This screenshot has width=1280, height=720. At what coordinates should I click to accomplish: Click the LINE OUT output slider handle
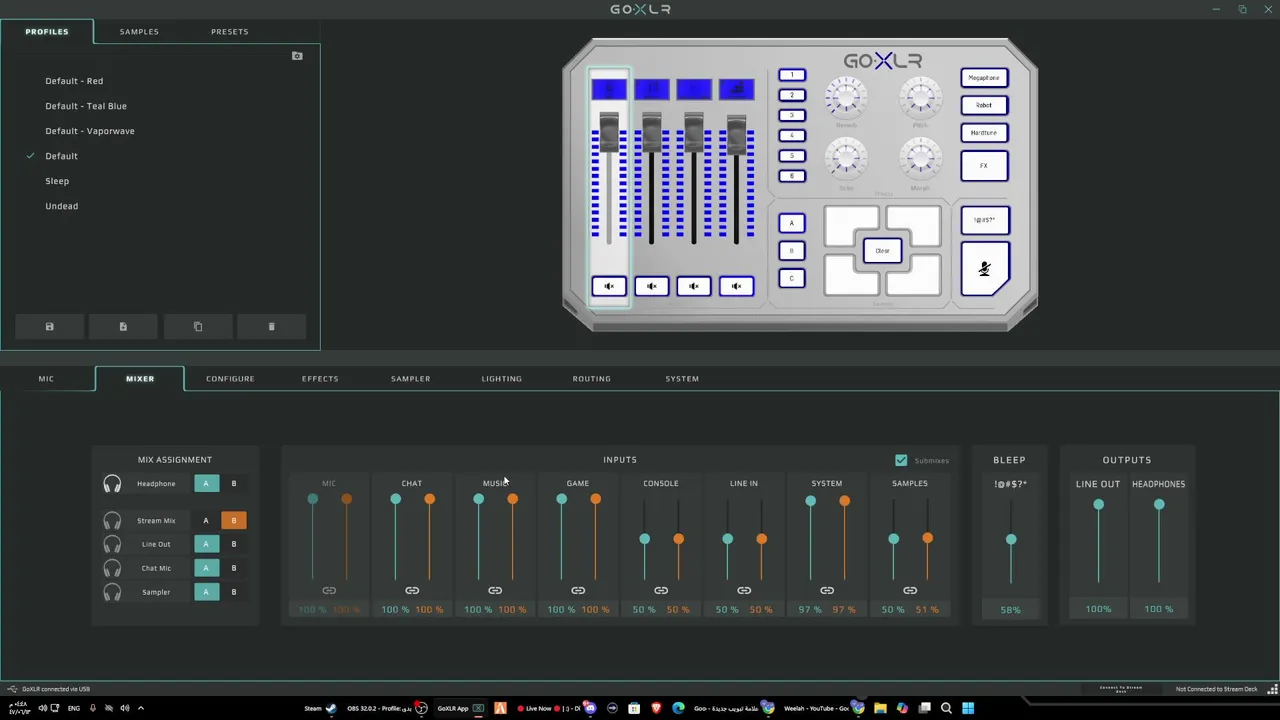point(1098,505)
